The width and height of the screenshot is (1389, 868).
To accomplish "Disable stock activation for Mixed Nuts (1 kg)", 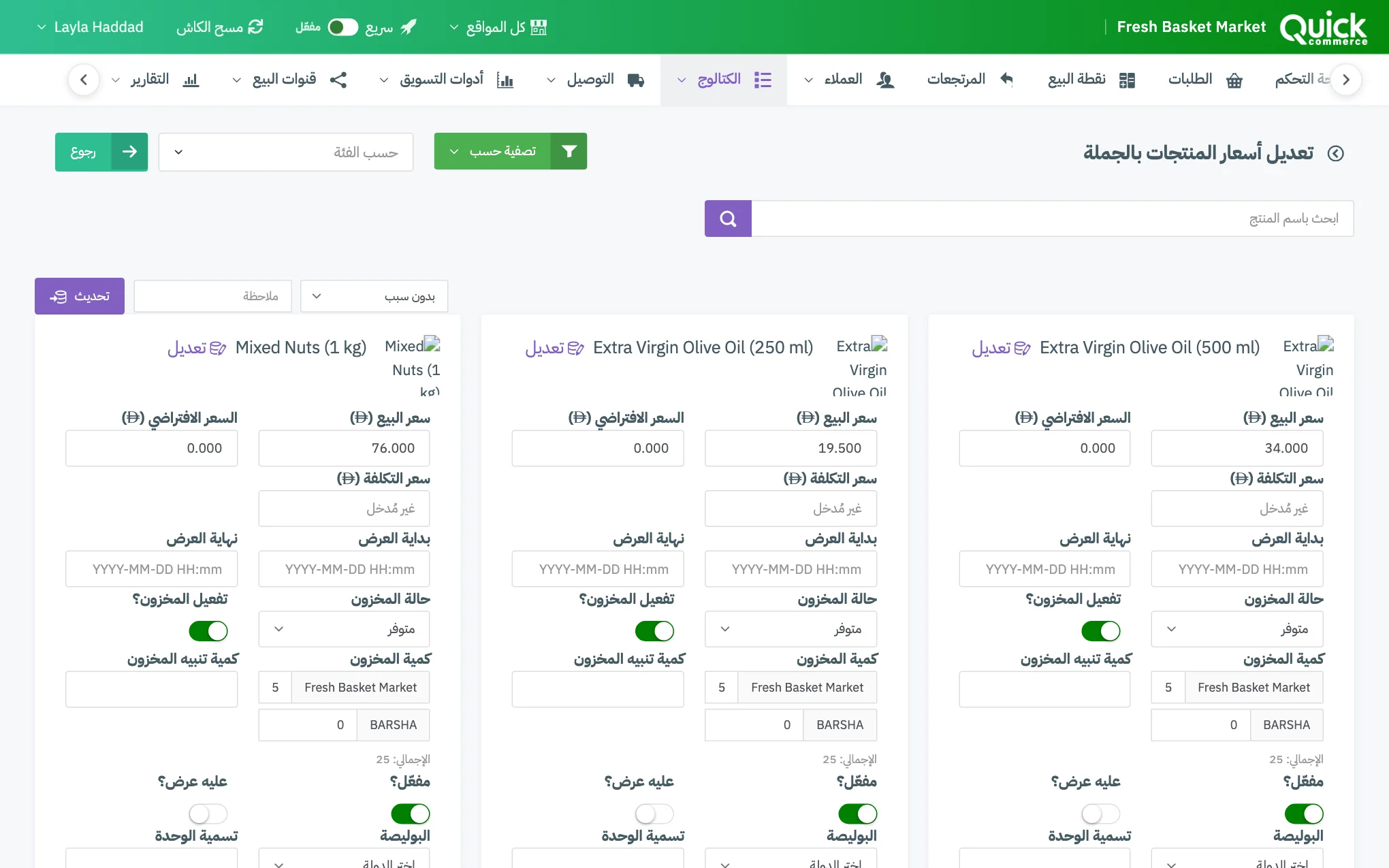I will coord(208,630).
